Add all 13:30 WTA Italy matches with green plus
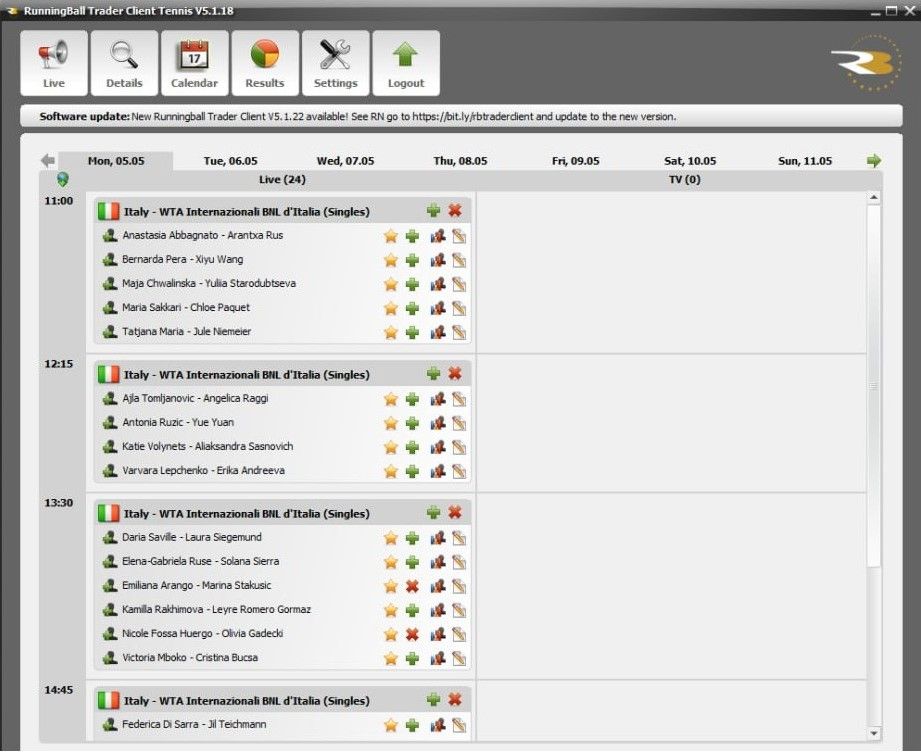Viewport: 921px width, 754px height. [x=433, y=512]
